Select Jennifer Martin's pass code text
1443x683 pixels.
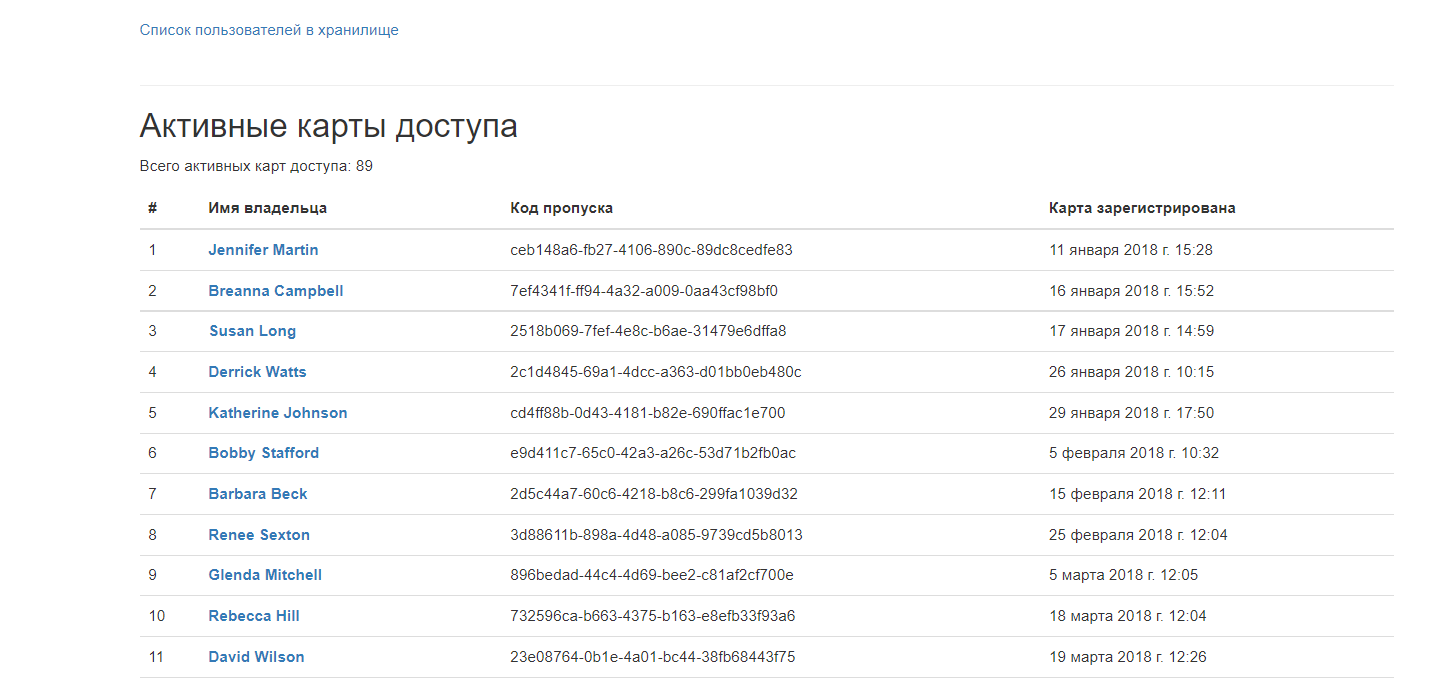(649, 249)
